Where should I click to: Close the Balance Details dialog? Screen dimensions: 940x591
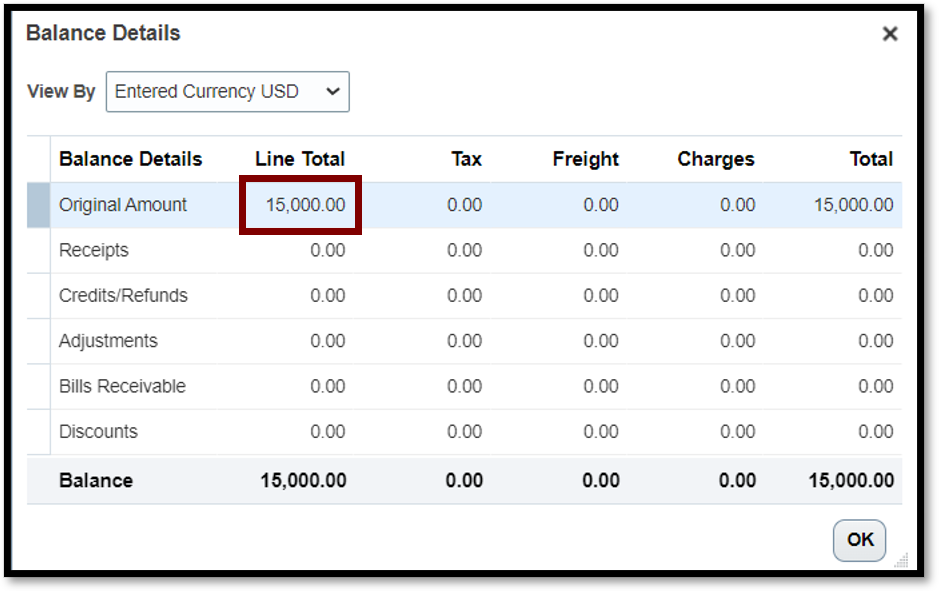[x=890, y=34]
